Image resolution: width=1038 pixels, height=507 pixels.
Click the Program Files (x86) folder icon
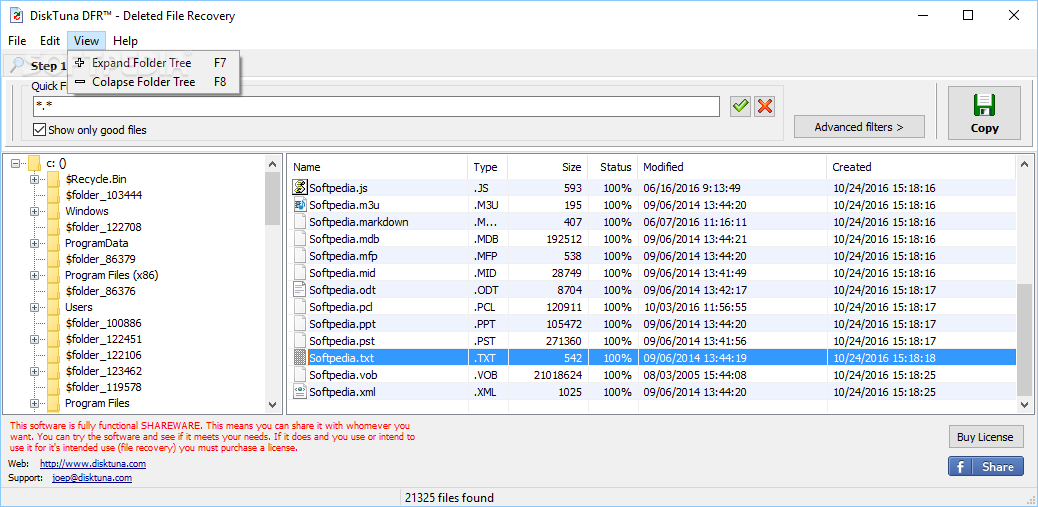[54, 275]
